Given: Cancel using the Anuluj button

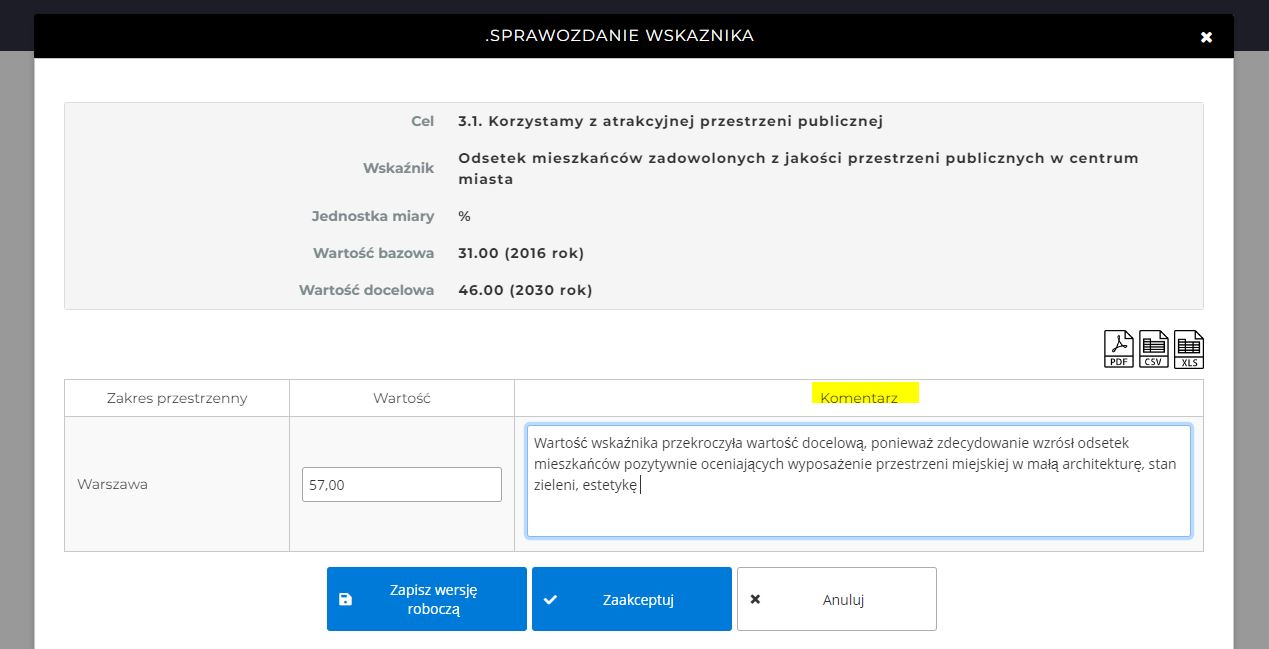Looking at the screenshot, I should click(x=837, y=599).
